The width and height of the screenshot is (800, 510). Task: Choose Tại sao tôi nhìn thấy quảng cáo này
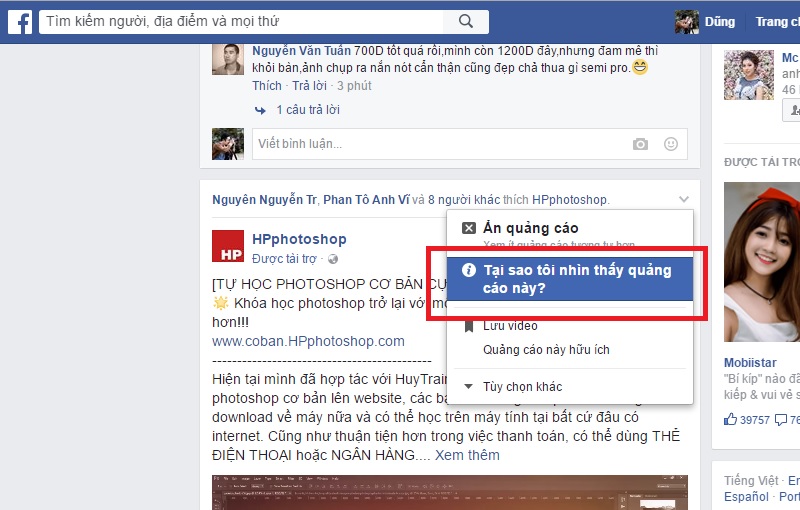click(x=570, y=279)
